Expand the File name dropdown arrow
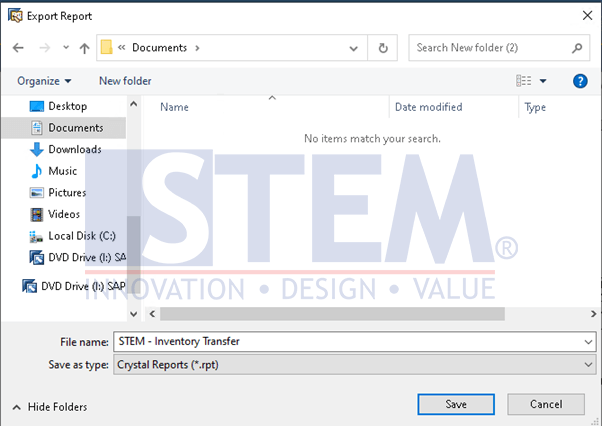 588,342
